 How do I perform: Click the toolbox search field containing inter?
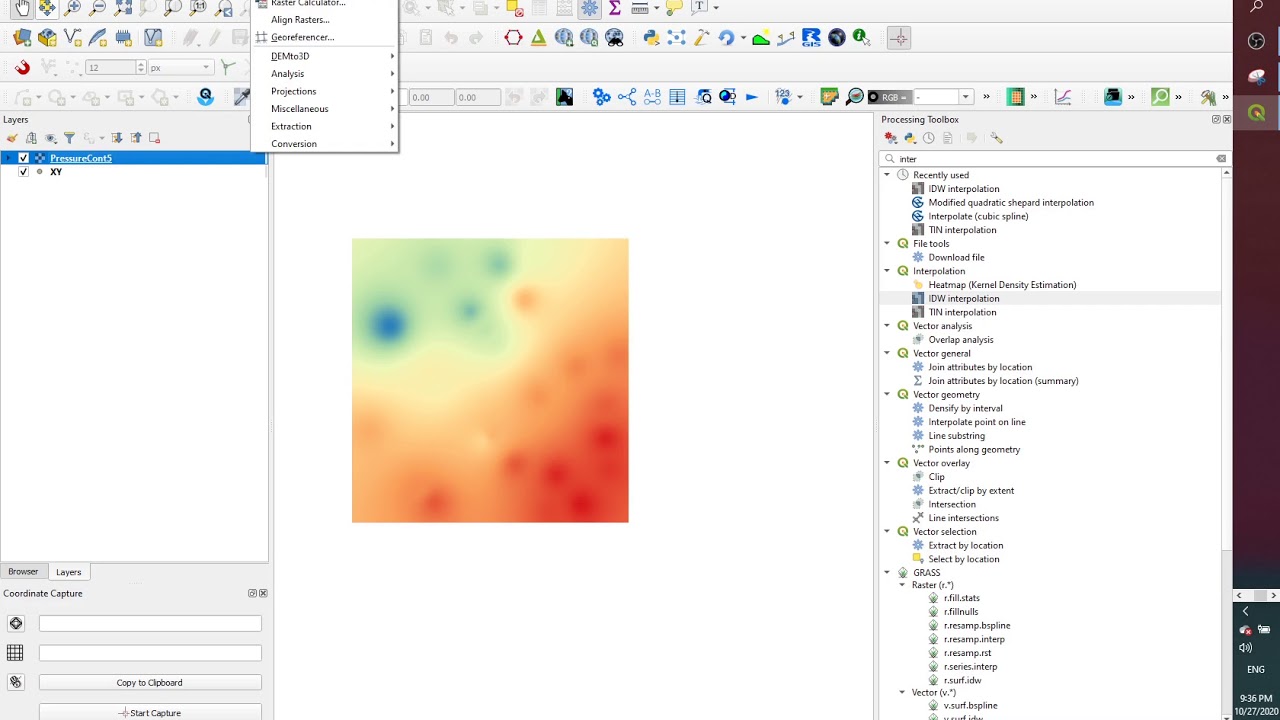1055,159
